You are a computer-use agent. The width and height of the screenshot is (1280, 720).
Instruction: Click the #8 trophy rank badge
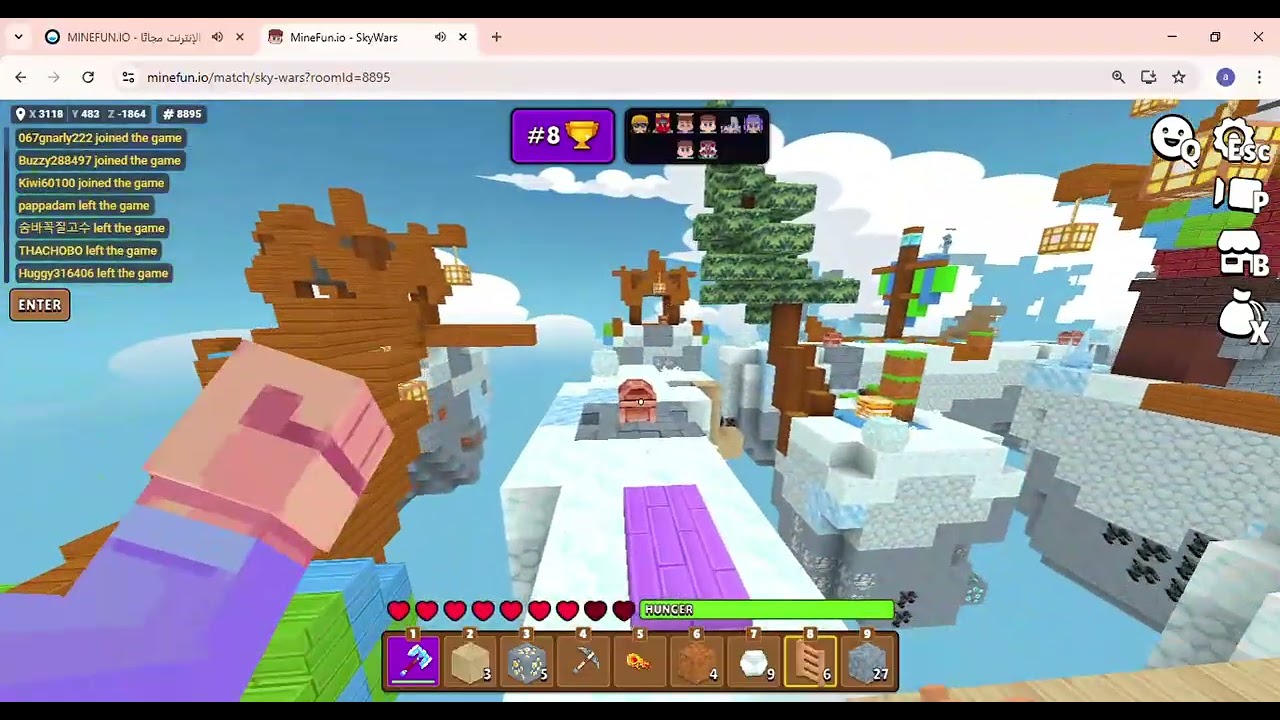coord(563,136)
